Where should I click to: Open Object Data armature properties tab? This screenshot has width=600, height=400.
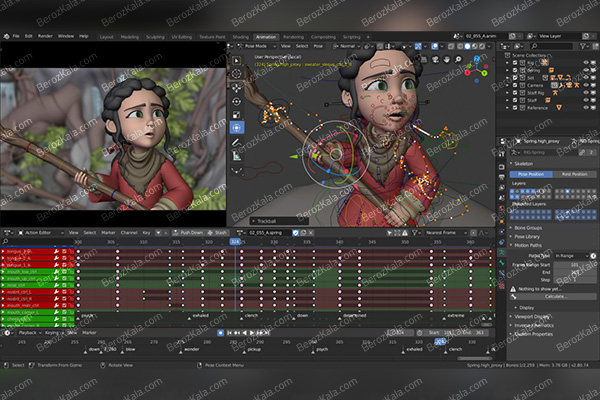coord(502,253)
